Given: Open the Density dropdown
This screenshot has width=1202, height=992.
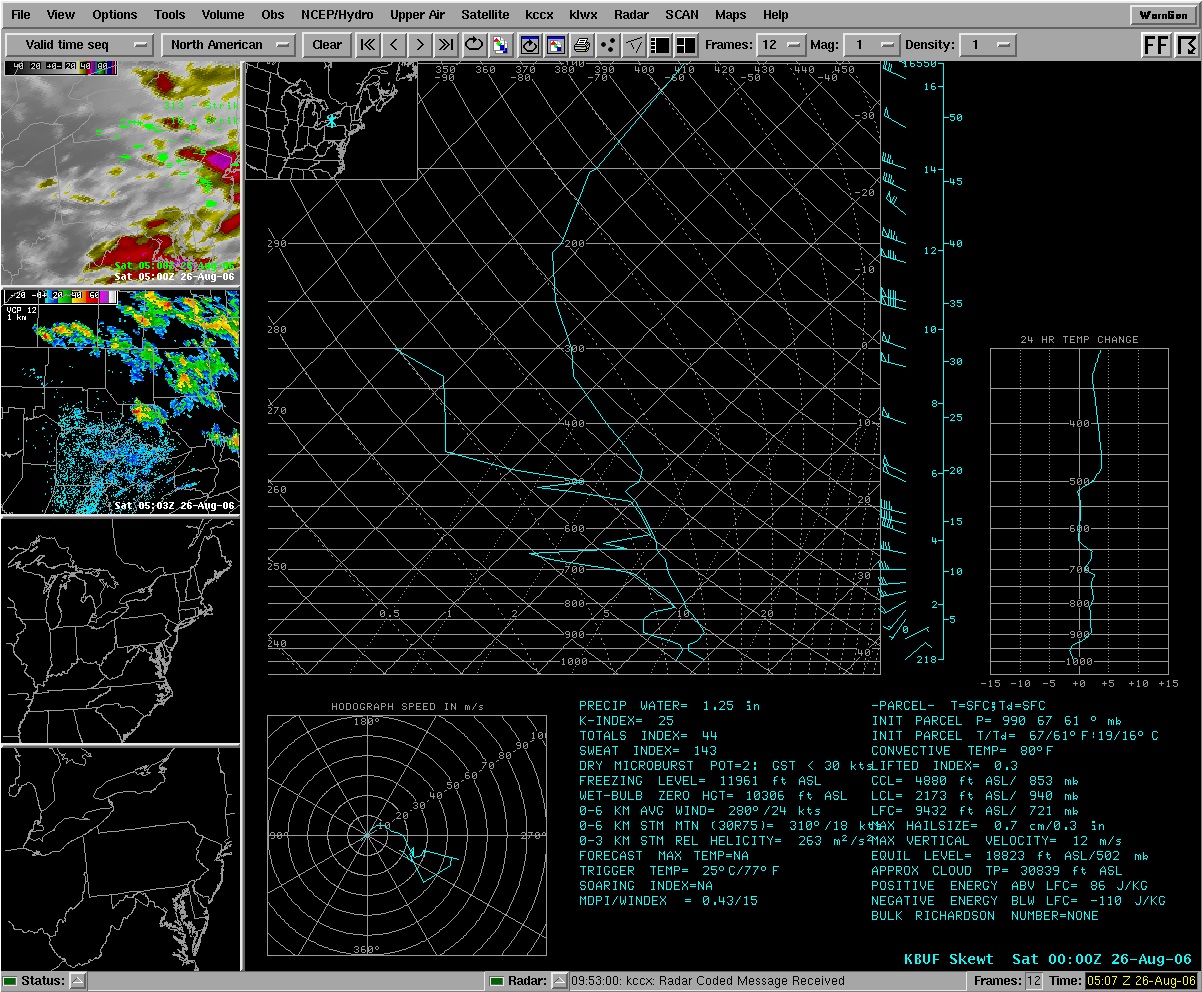Looking at the screenshot, I should tap(988, 45).
